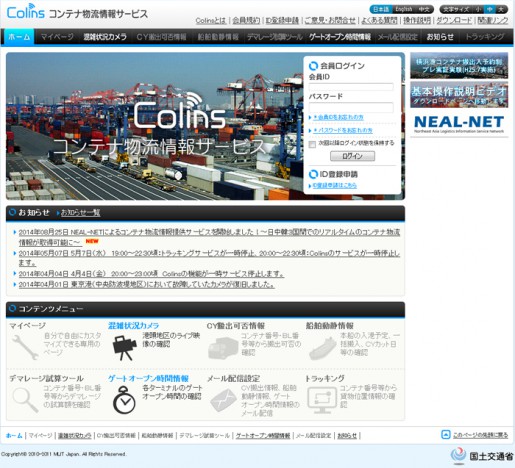
Task: Open the 2014年05月07日 news item
Action: click(209, 258)
